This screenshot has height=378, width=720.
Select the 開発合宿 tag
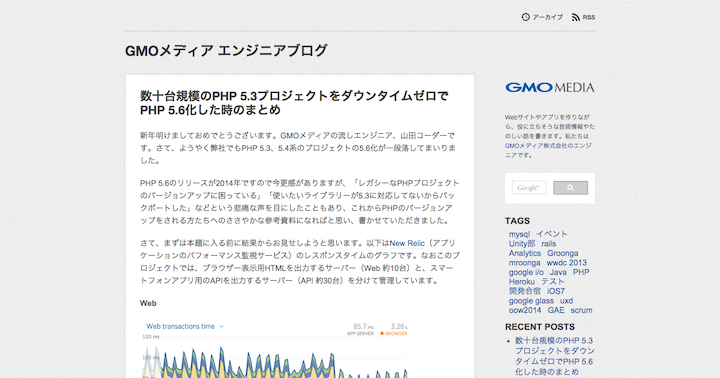coord(525,291)
